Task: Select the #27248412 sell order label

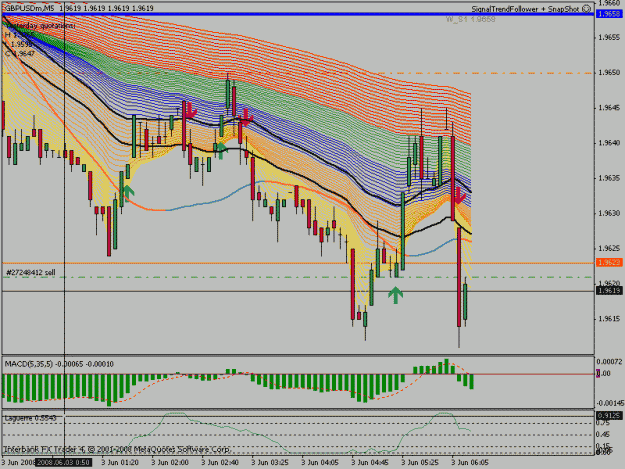Action: pyautogui.click(x=31, y=273)
